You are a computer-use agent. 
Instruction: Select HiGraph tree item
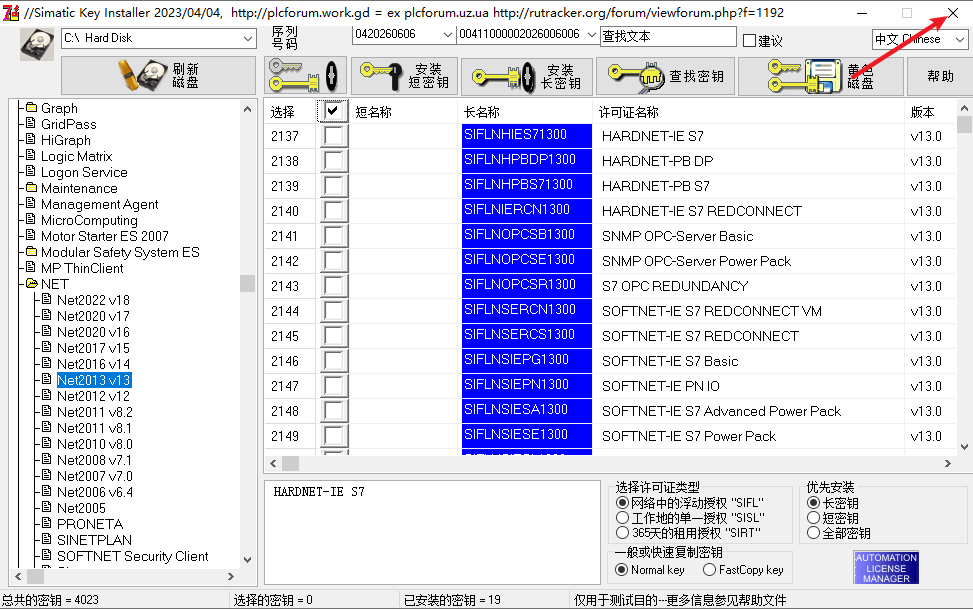66,140
